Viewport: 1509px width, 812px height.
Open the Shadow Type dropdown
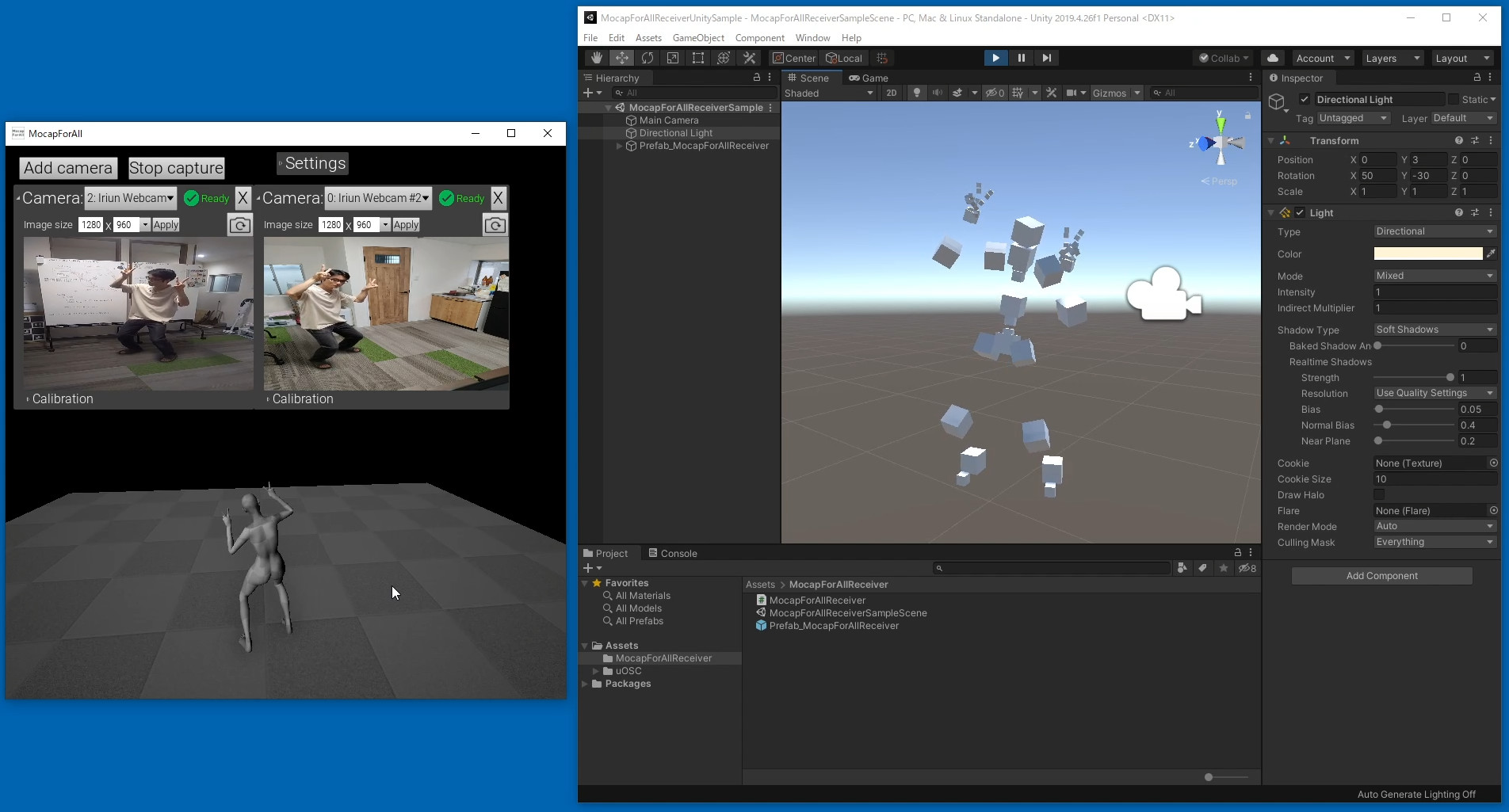1435,330
